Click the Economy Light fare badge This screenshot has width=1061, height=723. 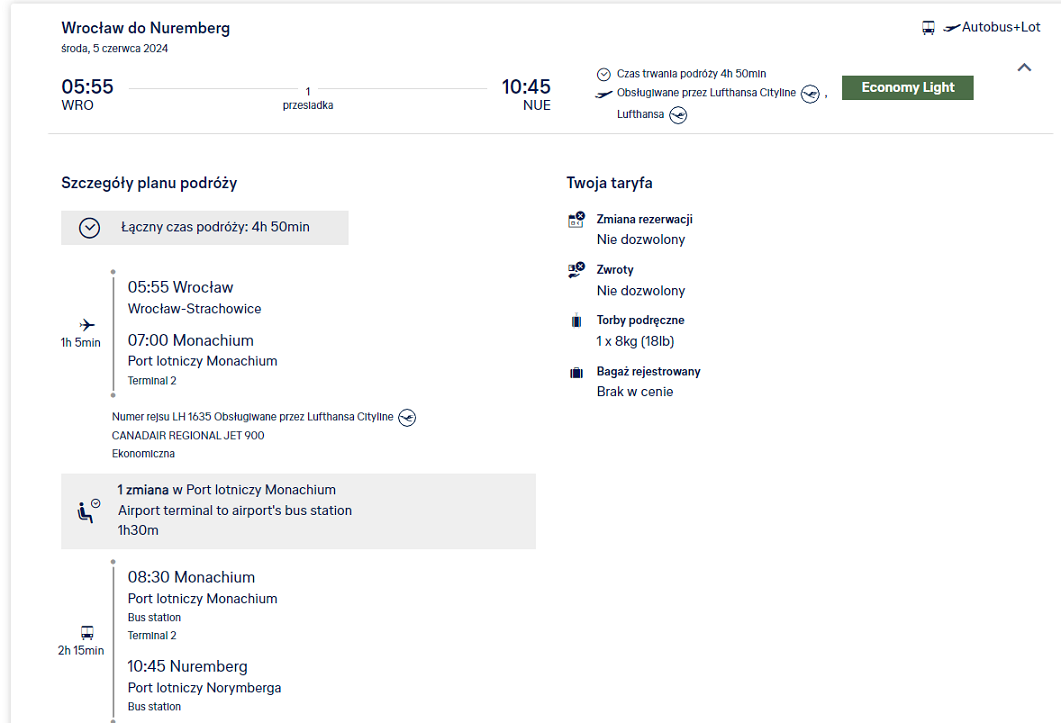(x=907, y=87)
